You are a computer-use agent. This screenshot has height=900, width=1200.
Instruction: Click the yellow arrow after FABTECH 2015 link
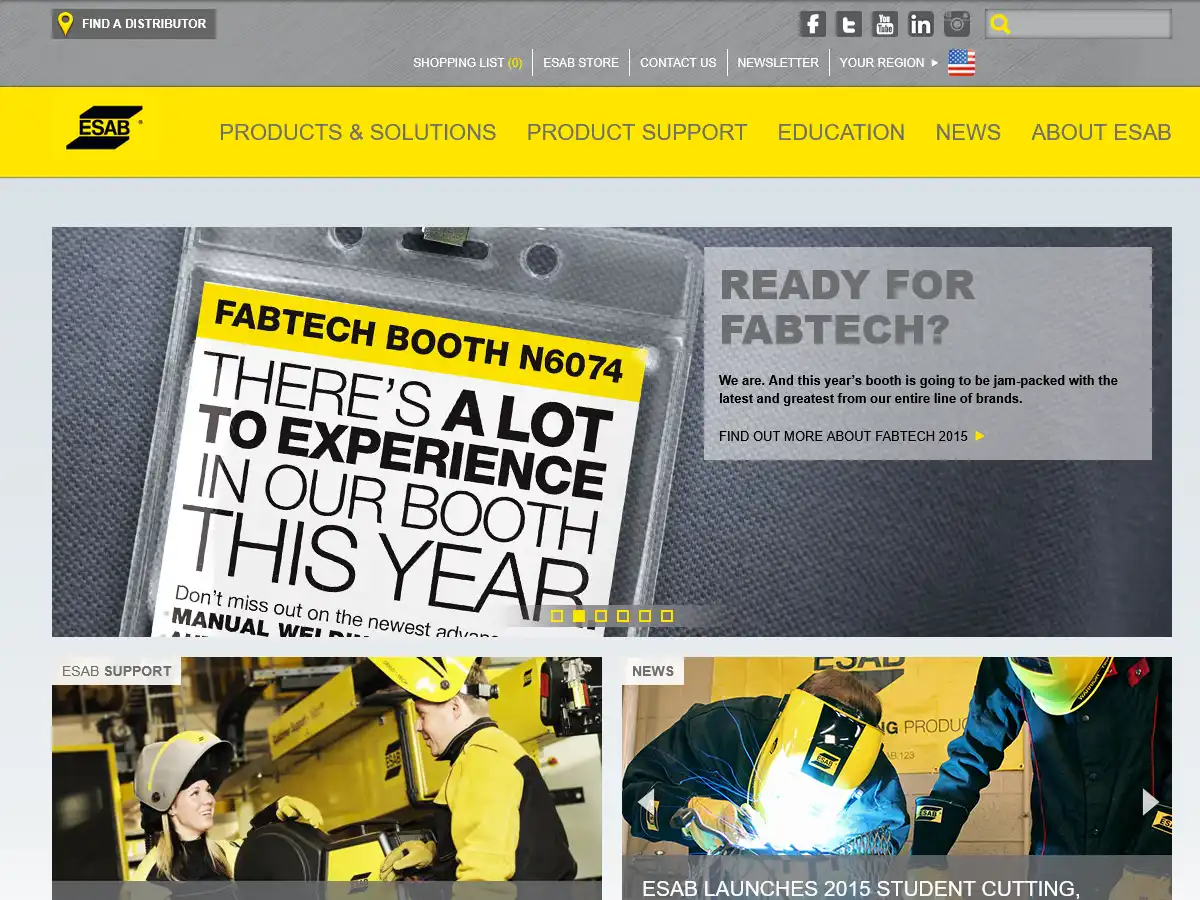980,436
